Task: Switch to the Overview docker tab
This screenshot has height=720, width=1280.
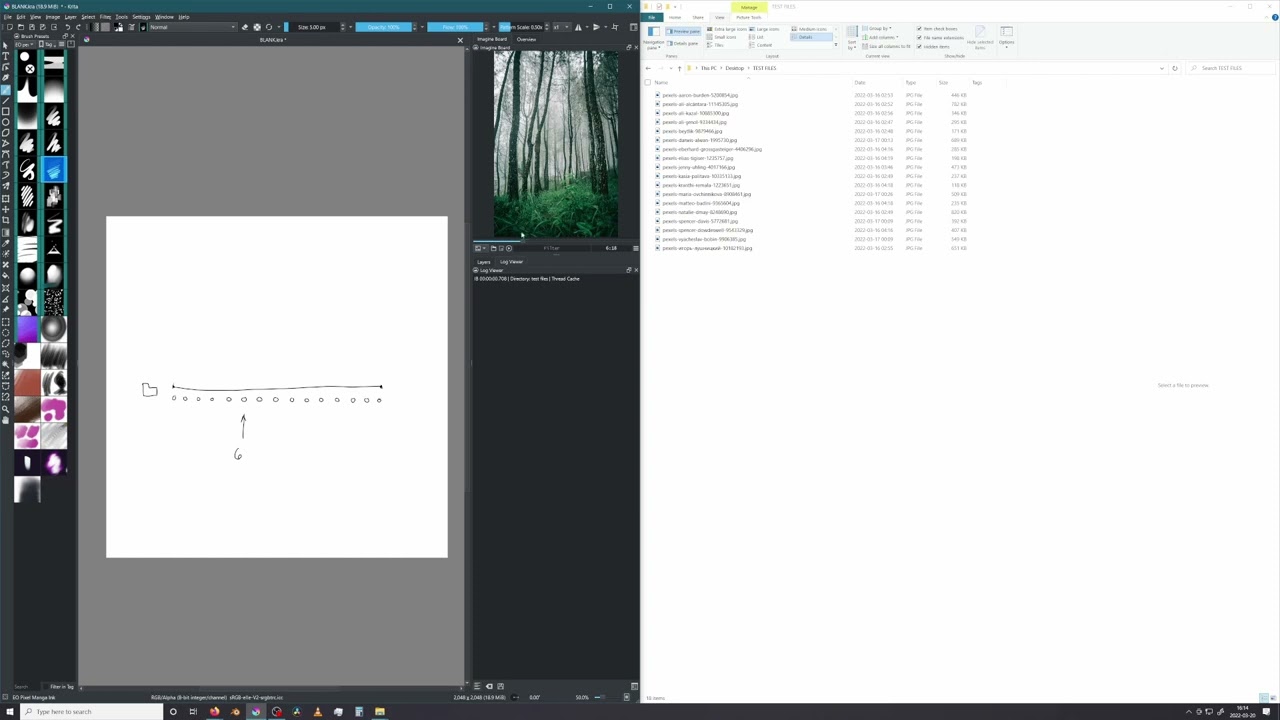Action: pos(526,39)
